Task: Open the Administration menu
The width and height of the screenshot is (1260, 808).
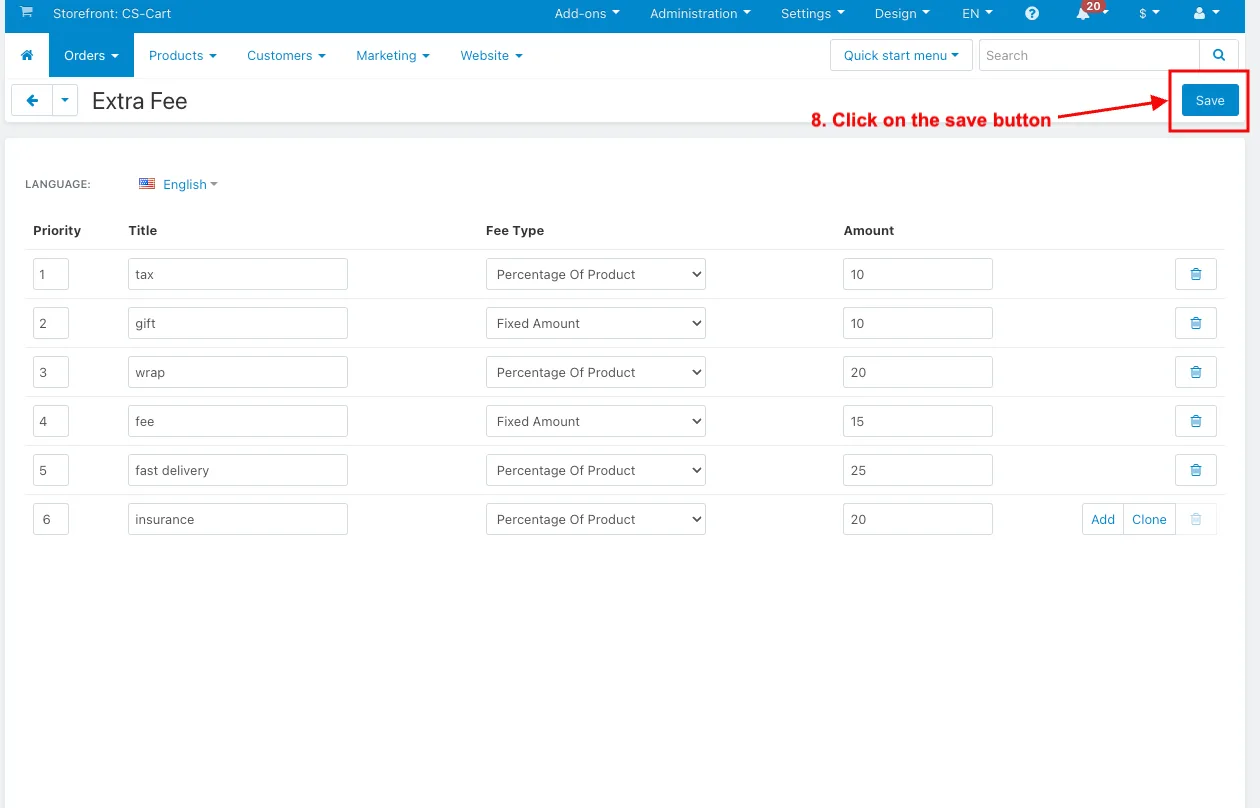Action: coord(700,13)
